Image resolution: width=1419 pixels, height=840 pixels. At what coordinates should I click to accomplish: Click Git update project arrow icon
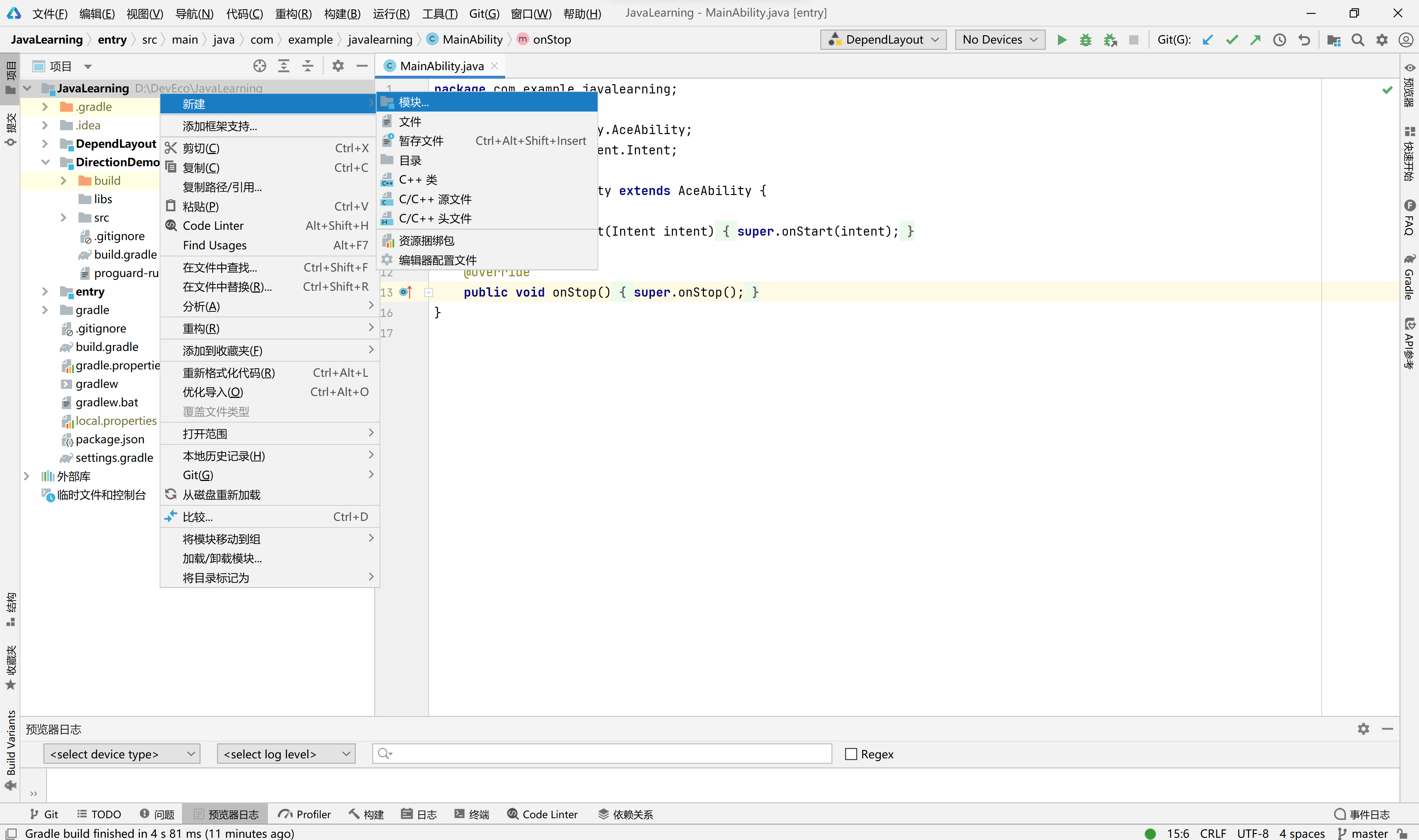point(1207,40)
